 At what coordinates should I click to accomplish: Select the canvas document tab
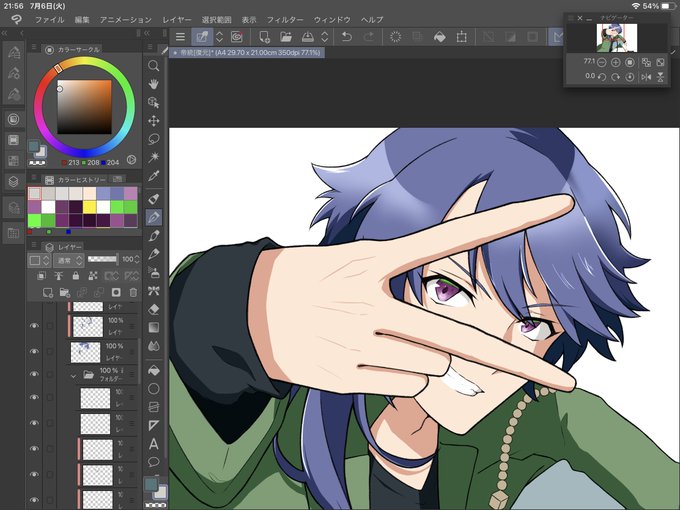pos(247,52)
